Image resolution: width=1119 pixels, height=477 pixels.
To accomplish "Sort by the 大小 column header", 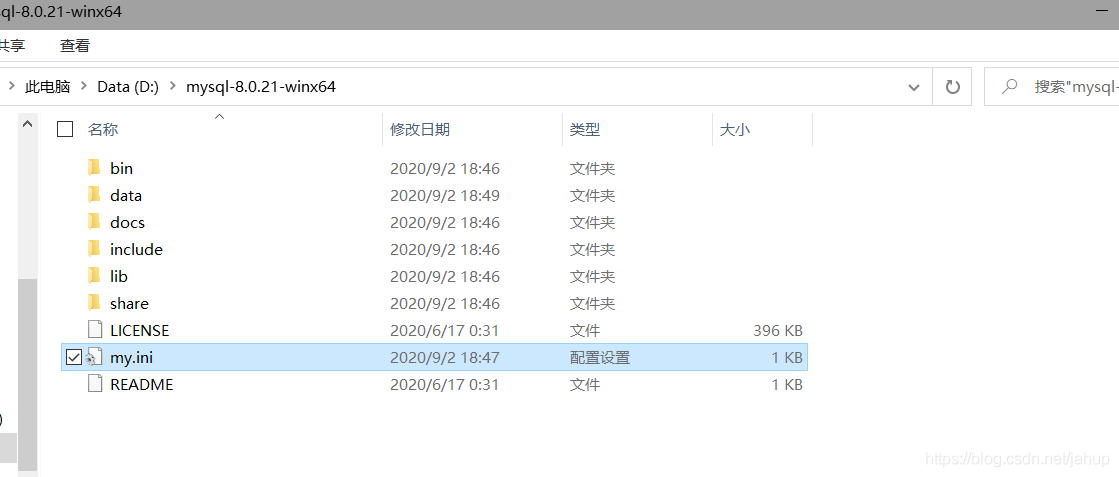I will click(735, 129).
